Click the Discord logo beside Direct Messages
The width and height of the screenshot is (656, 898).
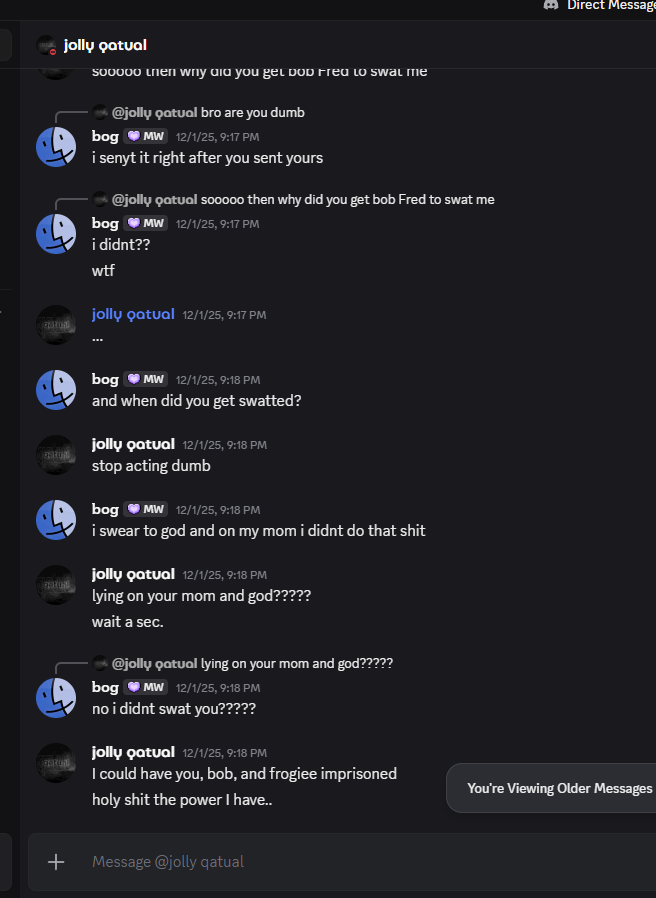(x=551, y=5)
